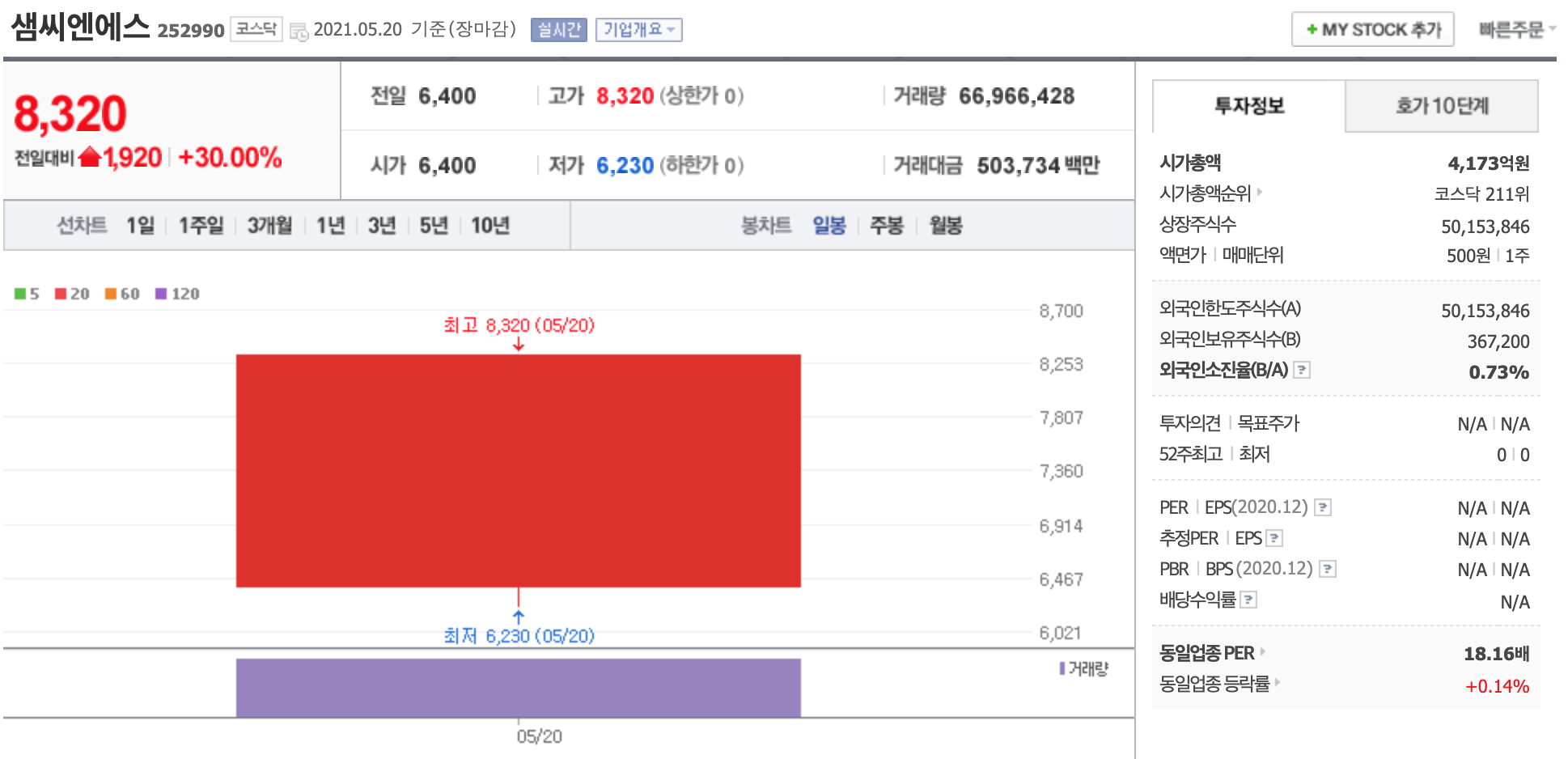Click the 최저 6,230 (05/20) marker
The height and width of the screenshot is (759, 1568).
[519, 636]
